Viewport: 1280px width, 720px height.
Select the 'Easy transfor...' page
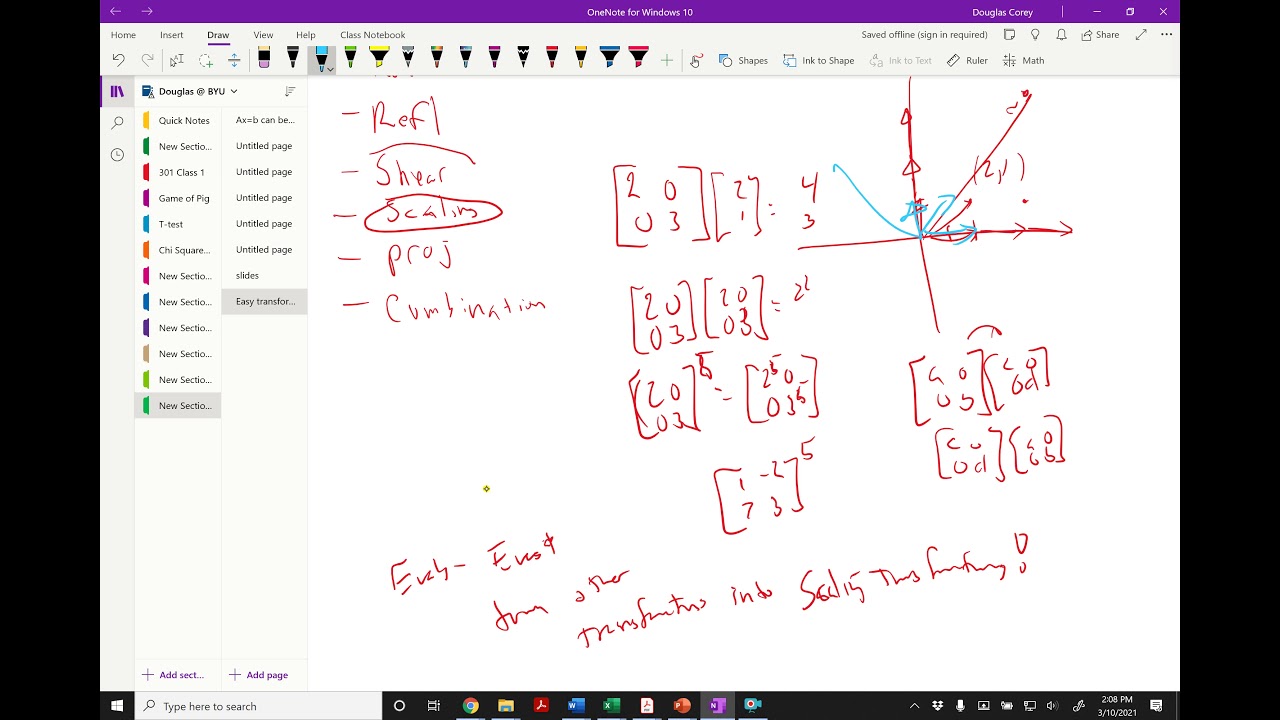(x=265, y=302)
